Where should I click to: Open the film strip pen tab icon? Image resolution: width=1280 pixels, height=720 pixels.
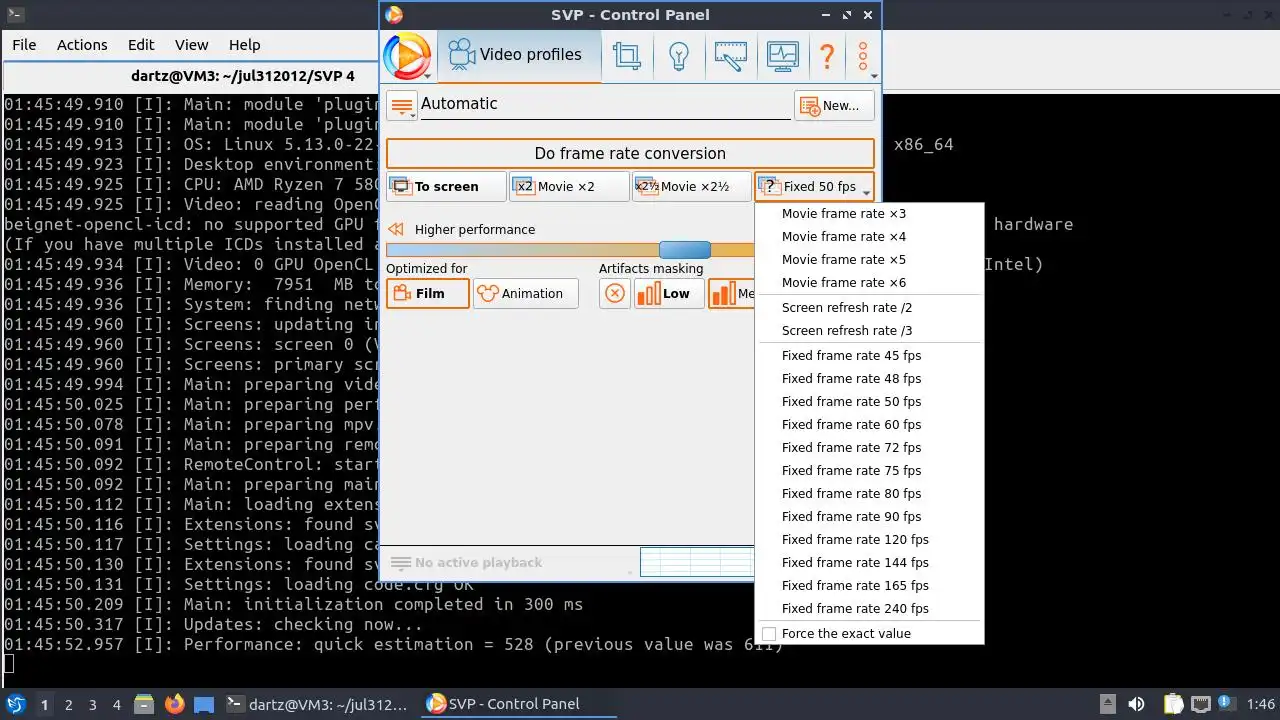pos(731,55)
